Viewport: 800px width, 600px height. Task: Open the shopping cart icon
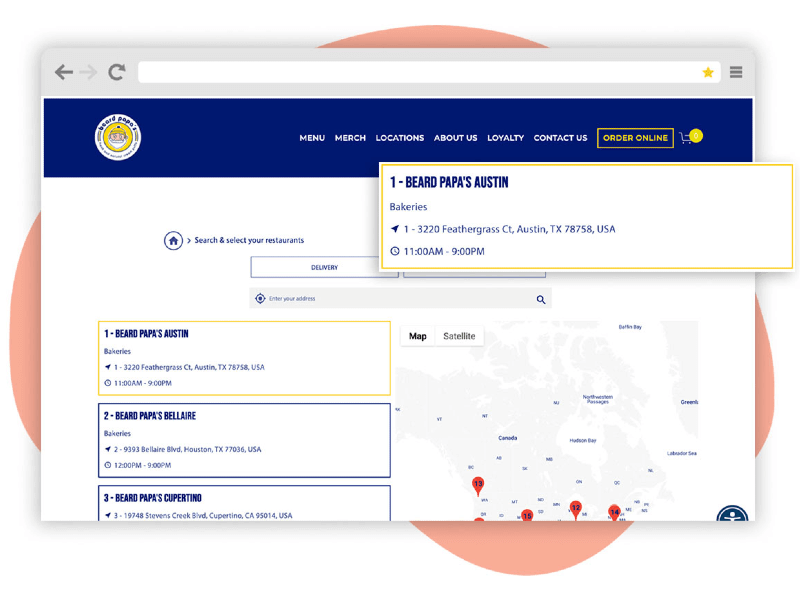(x=687, y=138)
